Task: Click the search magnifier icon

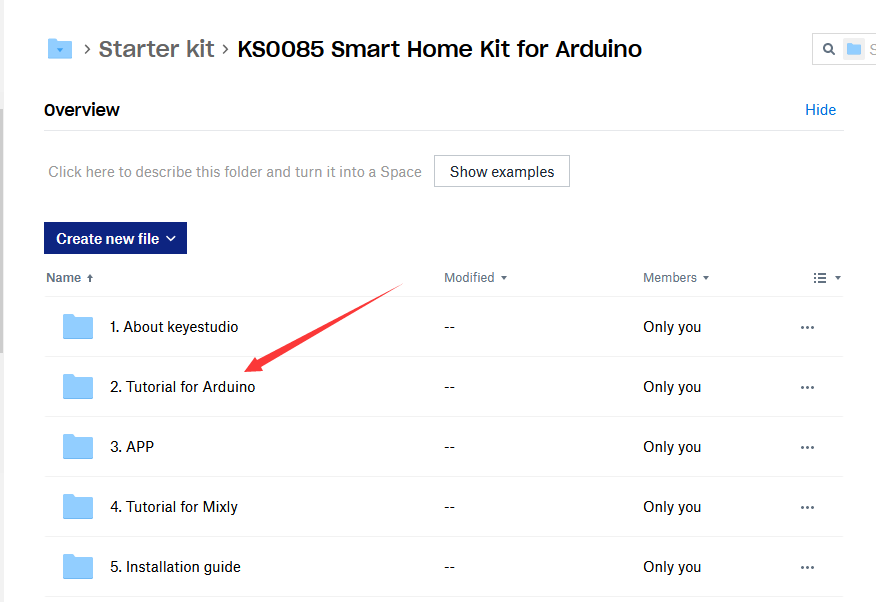Action: pyautogui.click(x=829, y=49)
